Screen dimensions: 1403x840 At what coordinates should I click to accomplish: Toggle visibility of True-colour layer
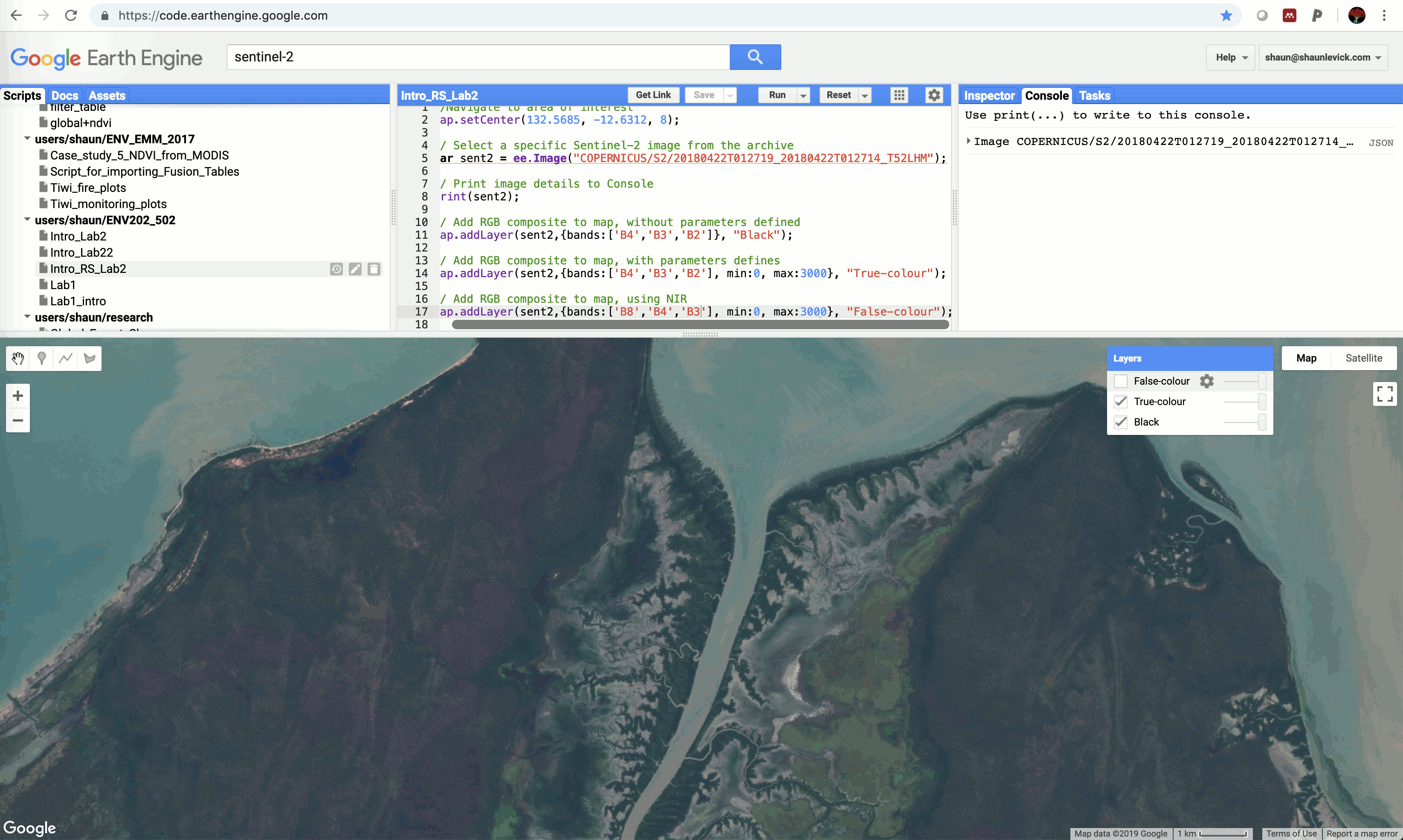point(1122,401)
